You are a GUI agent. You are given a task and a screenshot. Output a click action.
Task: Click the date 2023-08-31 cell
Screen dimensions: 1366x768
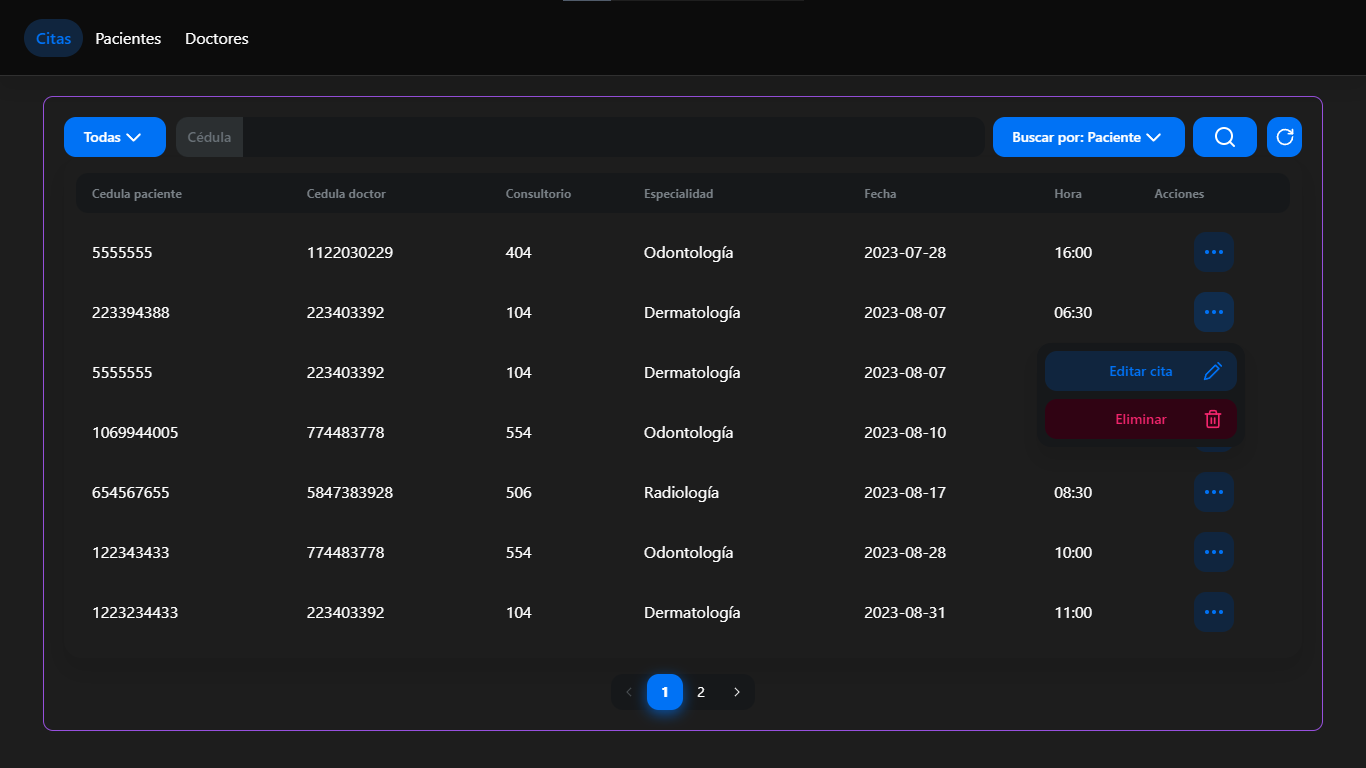click(905, 612)
